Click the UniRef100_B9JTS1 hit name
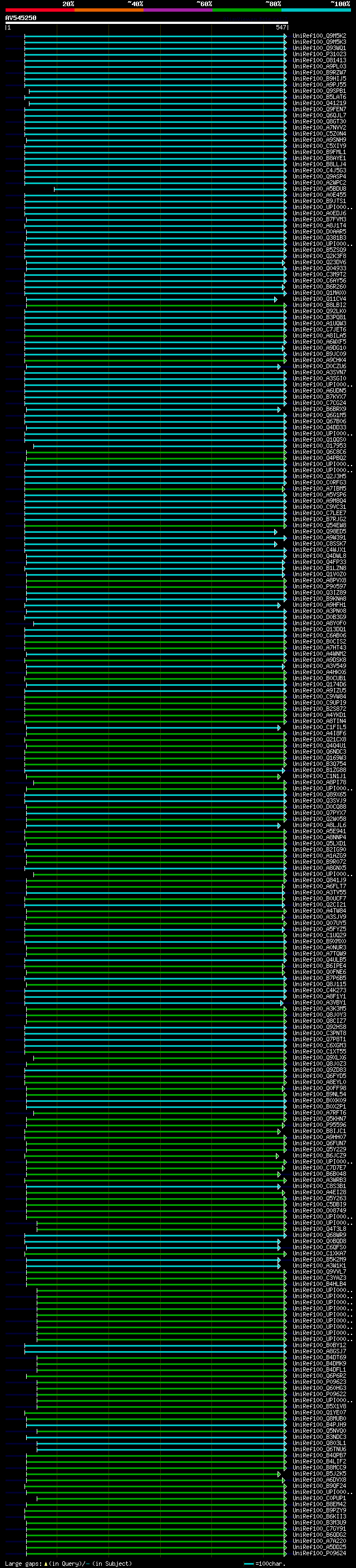The width and height of the screenshot is (356, 1568). 319,201
